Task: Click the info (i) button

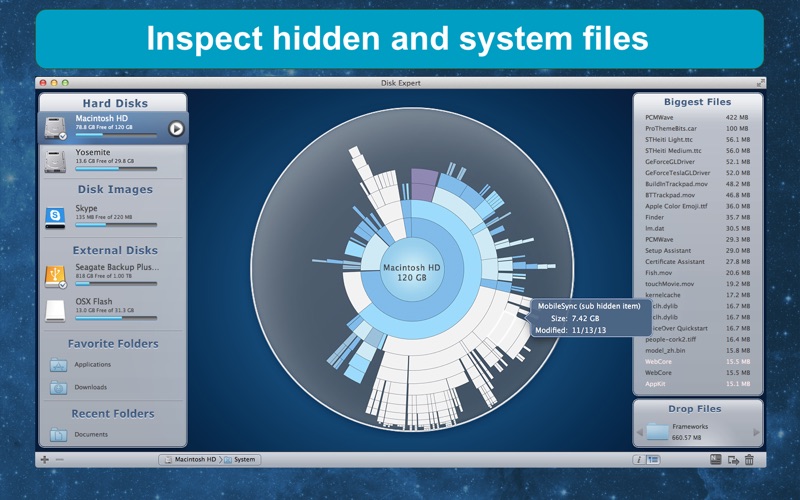Action: pos(638,459)
